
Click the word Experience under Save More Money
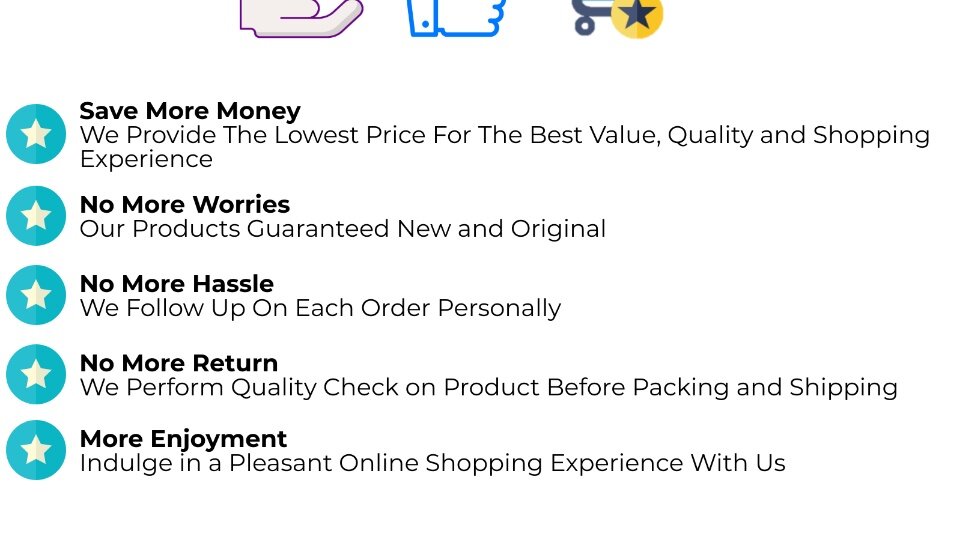[146, 159]
